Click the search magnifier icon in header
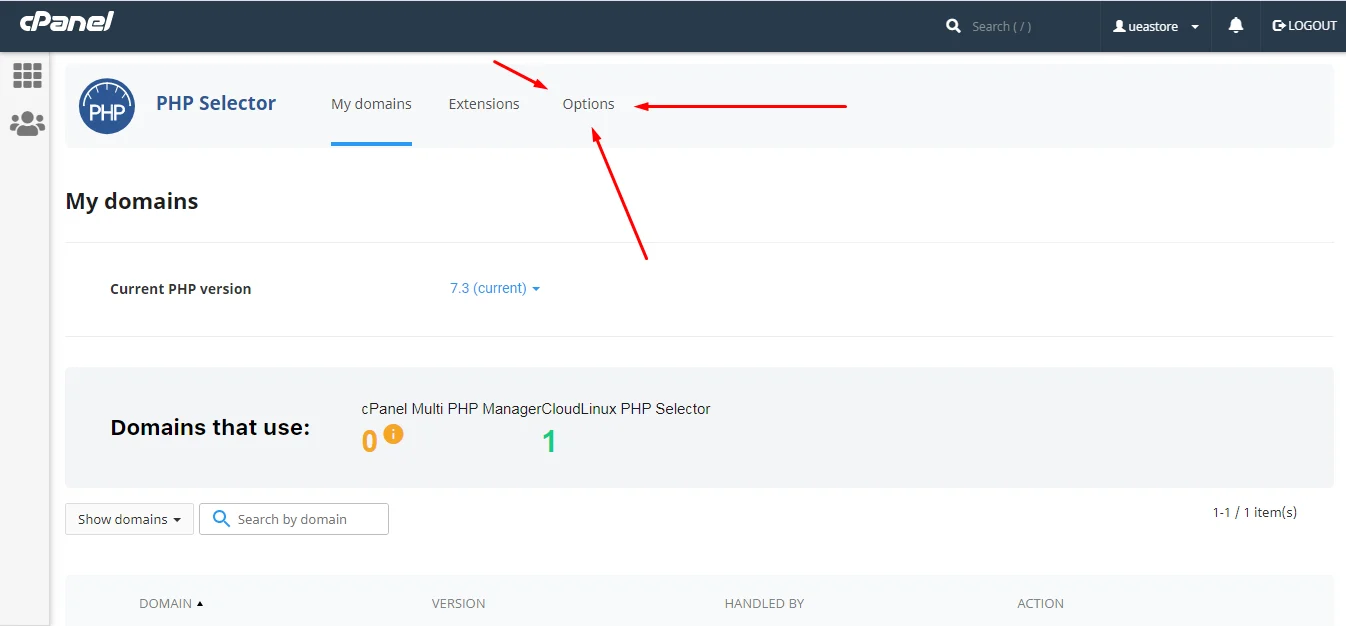 [x=953, y=26]
